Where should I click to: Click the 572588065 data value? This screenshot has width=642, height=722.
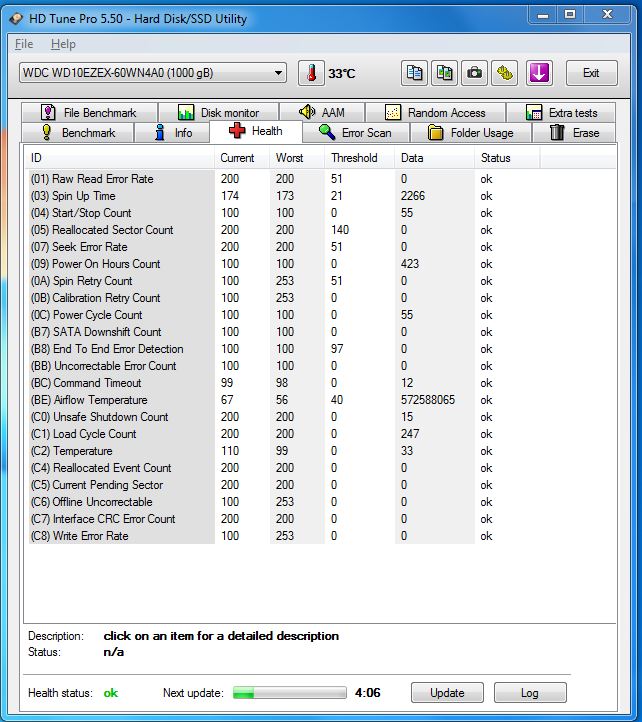(x=428, y=400)
